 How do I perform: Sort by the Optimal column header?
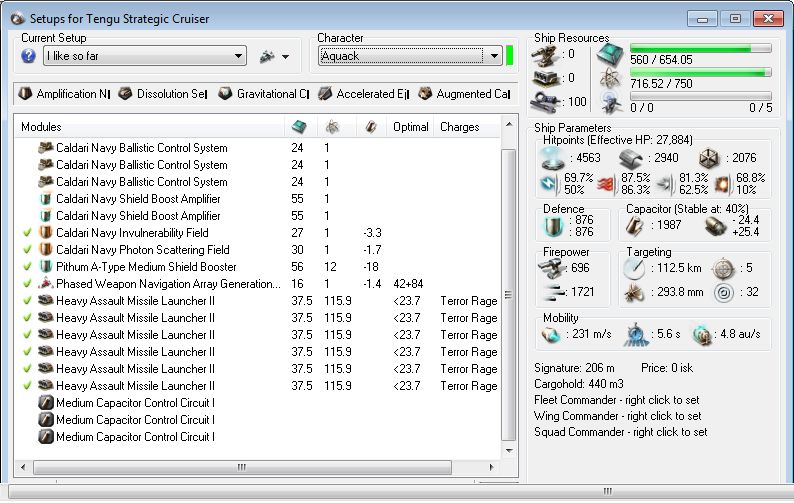410,127
